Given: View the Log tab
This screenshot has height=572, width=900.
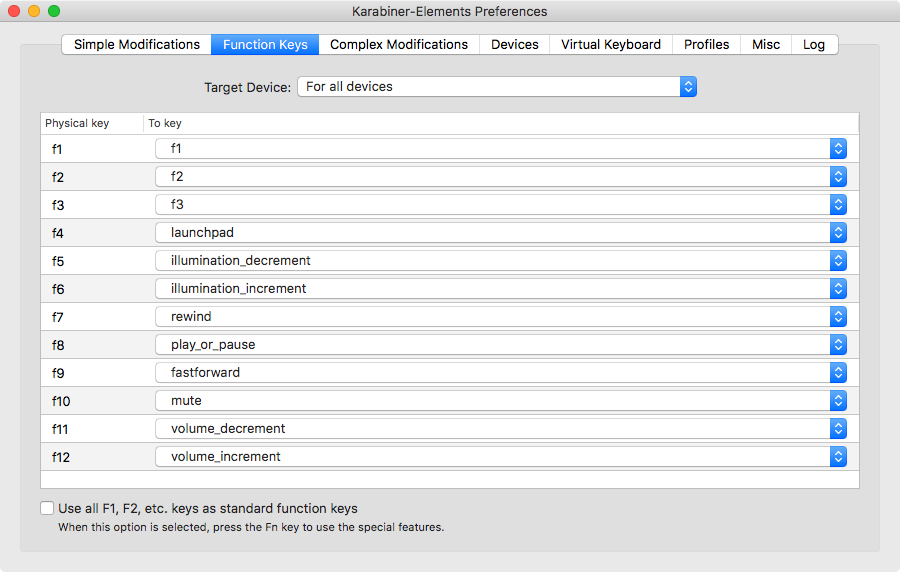Looking at the screenshot, I should 814,45.
